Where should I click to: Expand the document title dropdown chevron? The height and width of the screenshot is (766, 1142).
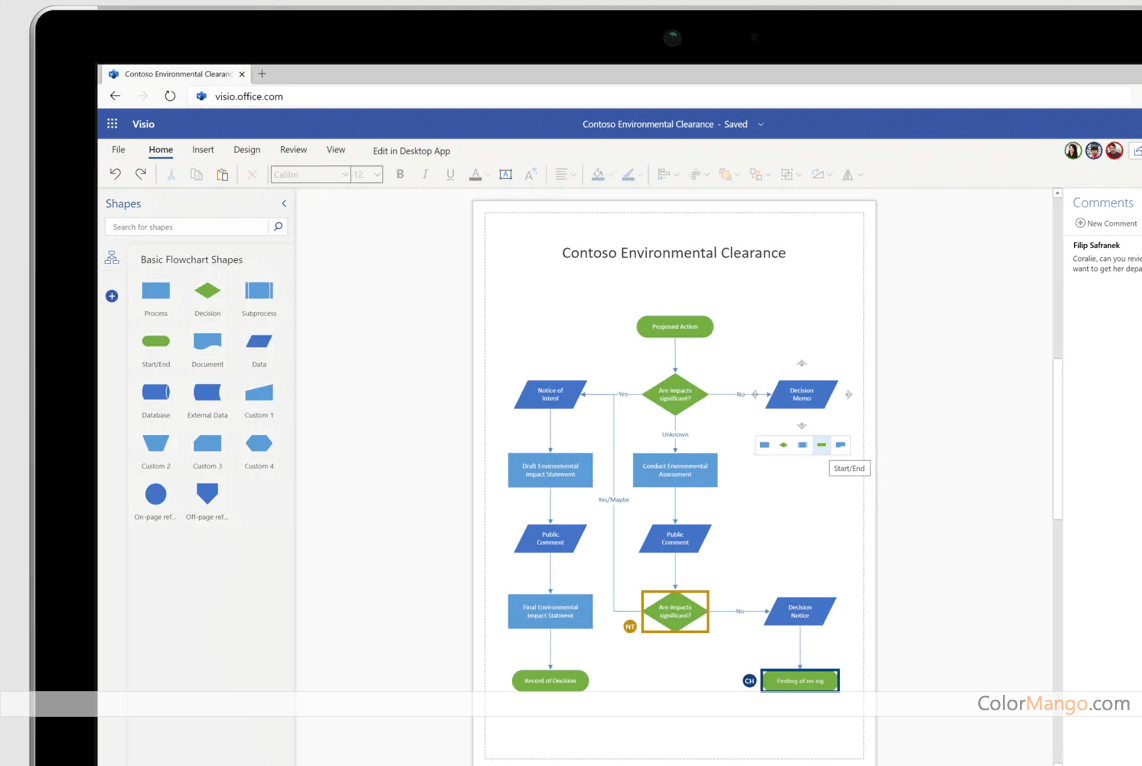click(761, 125)
